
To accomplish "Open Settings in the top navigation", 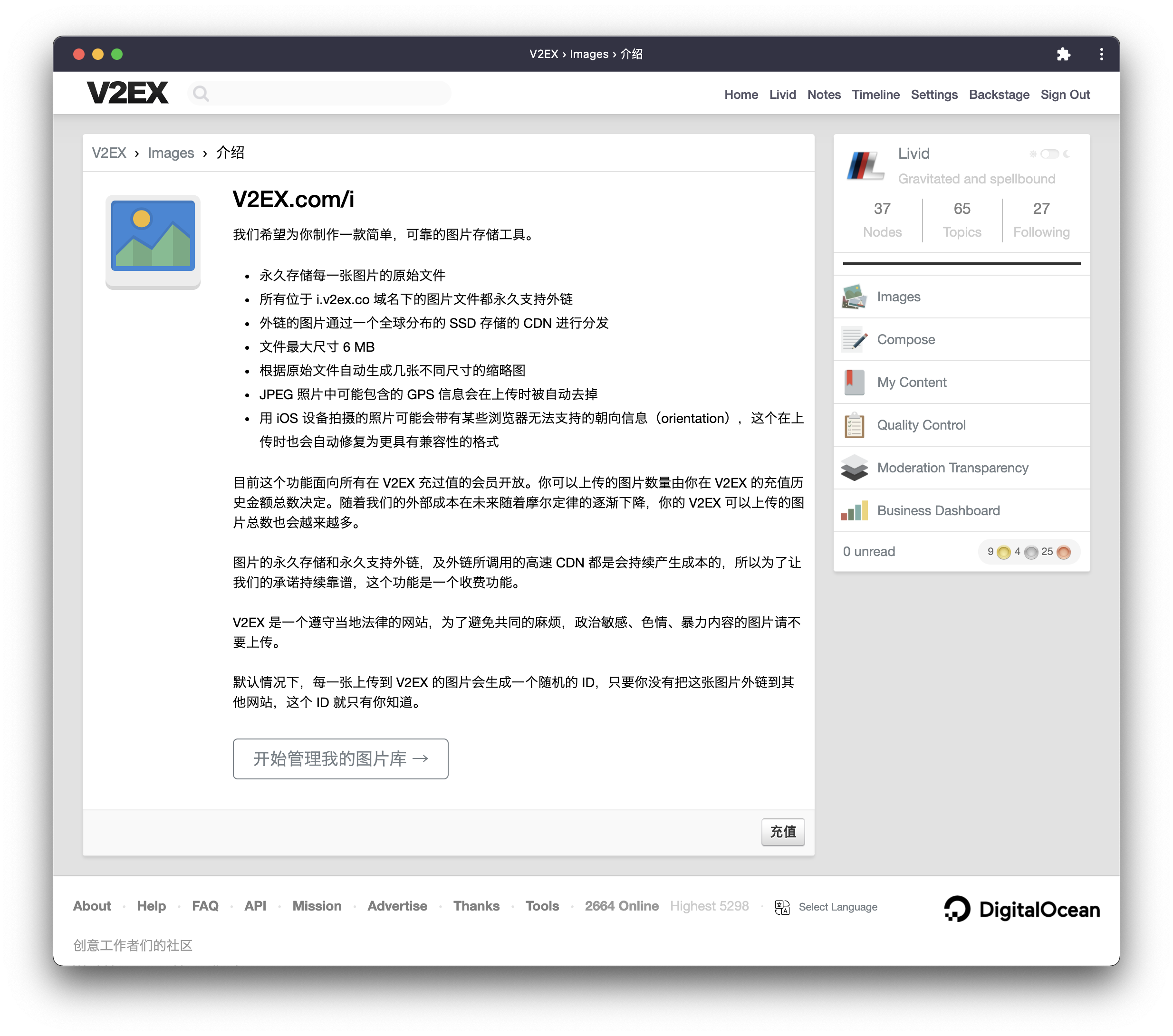I will coord(934,95).
